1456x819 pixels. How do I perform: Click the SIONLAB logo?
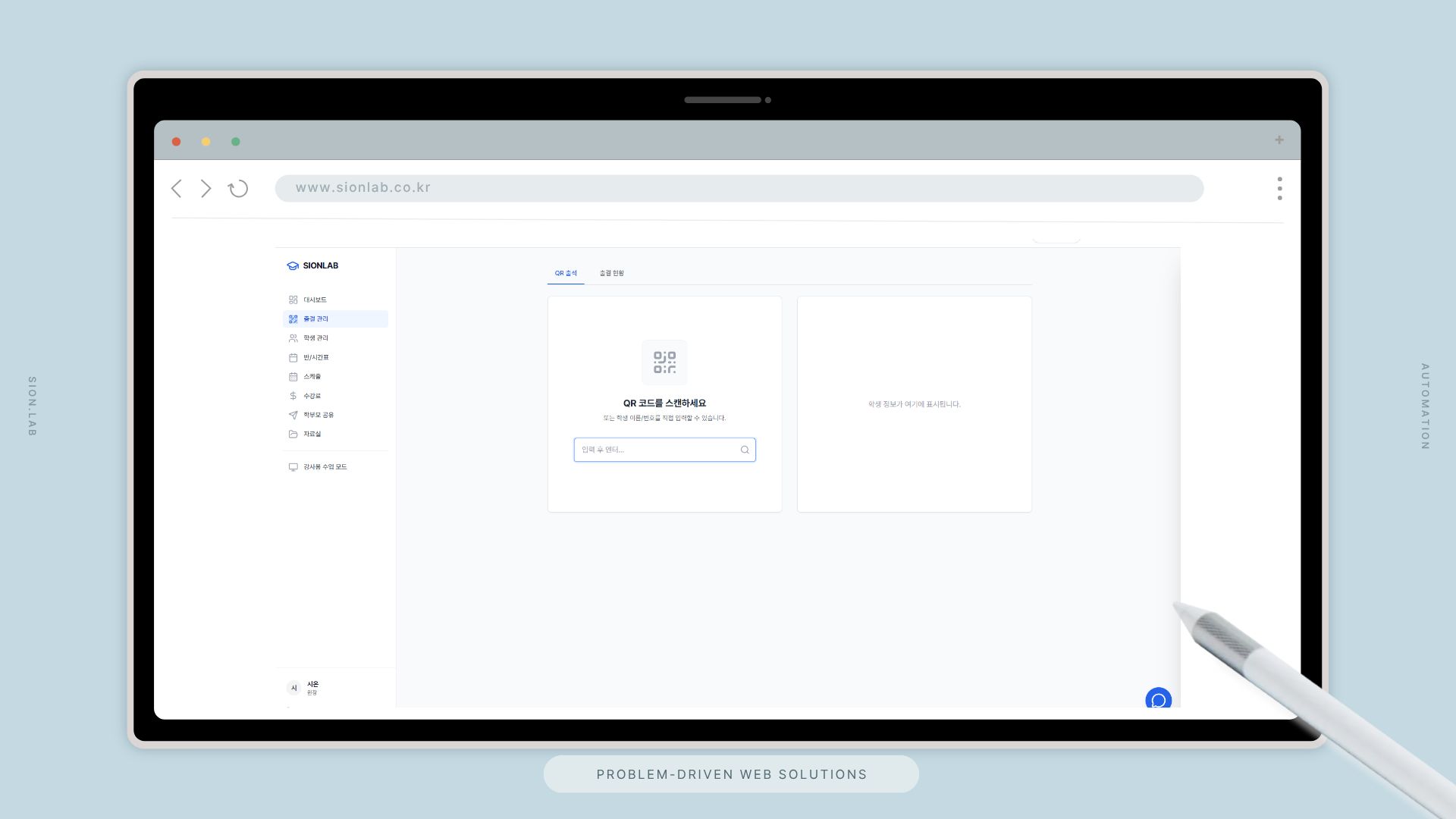pyautogui.click(x=313, y=265)
